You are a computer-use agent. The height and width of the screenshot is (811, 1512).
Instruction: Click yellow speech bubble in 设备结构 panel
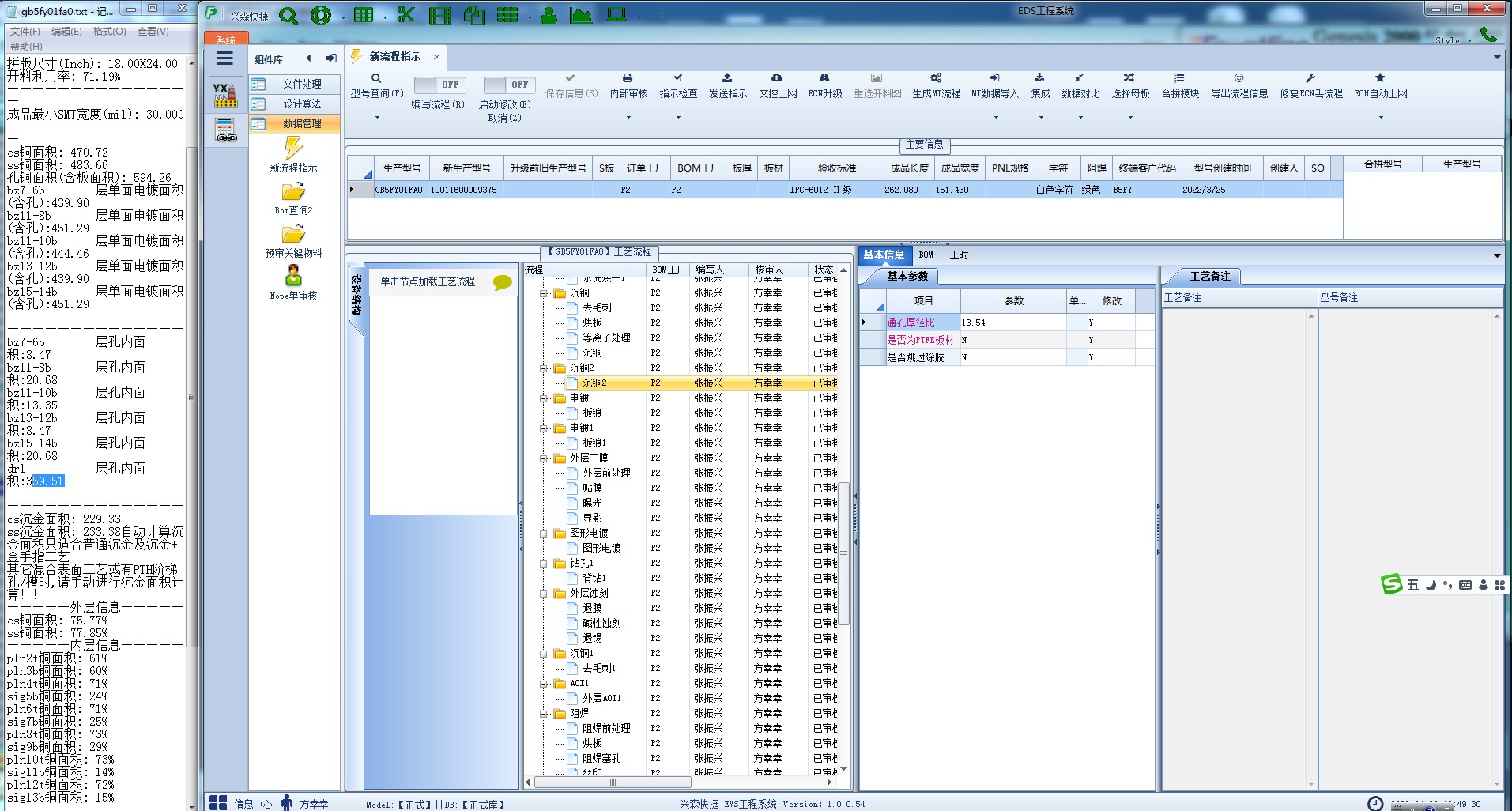click(502, 282)
